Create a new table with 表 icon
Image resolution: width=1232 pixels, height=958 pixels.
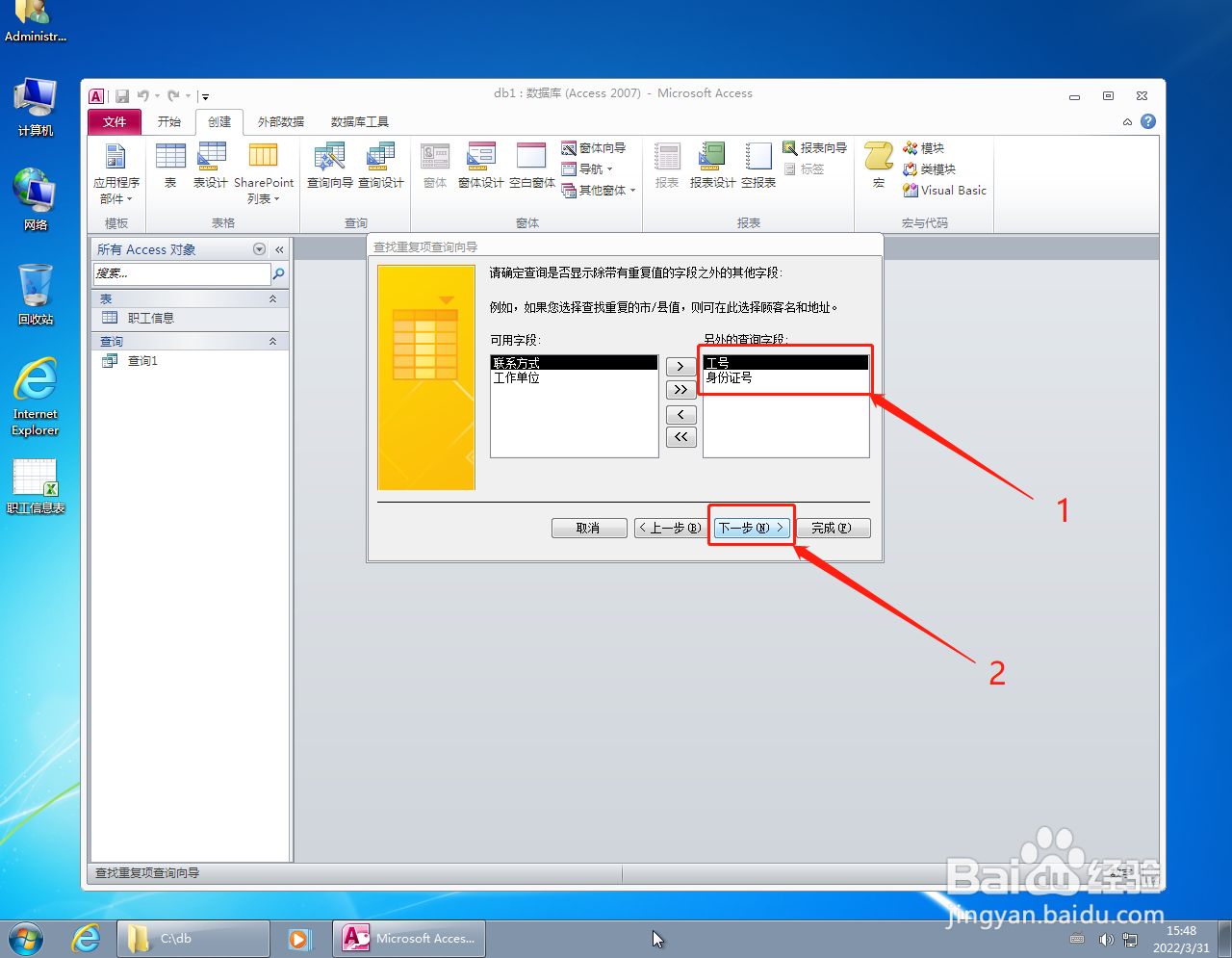(x=170, y=166)
